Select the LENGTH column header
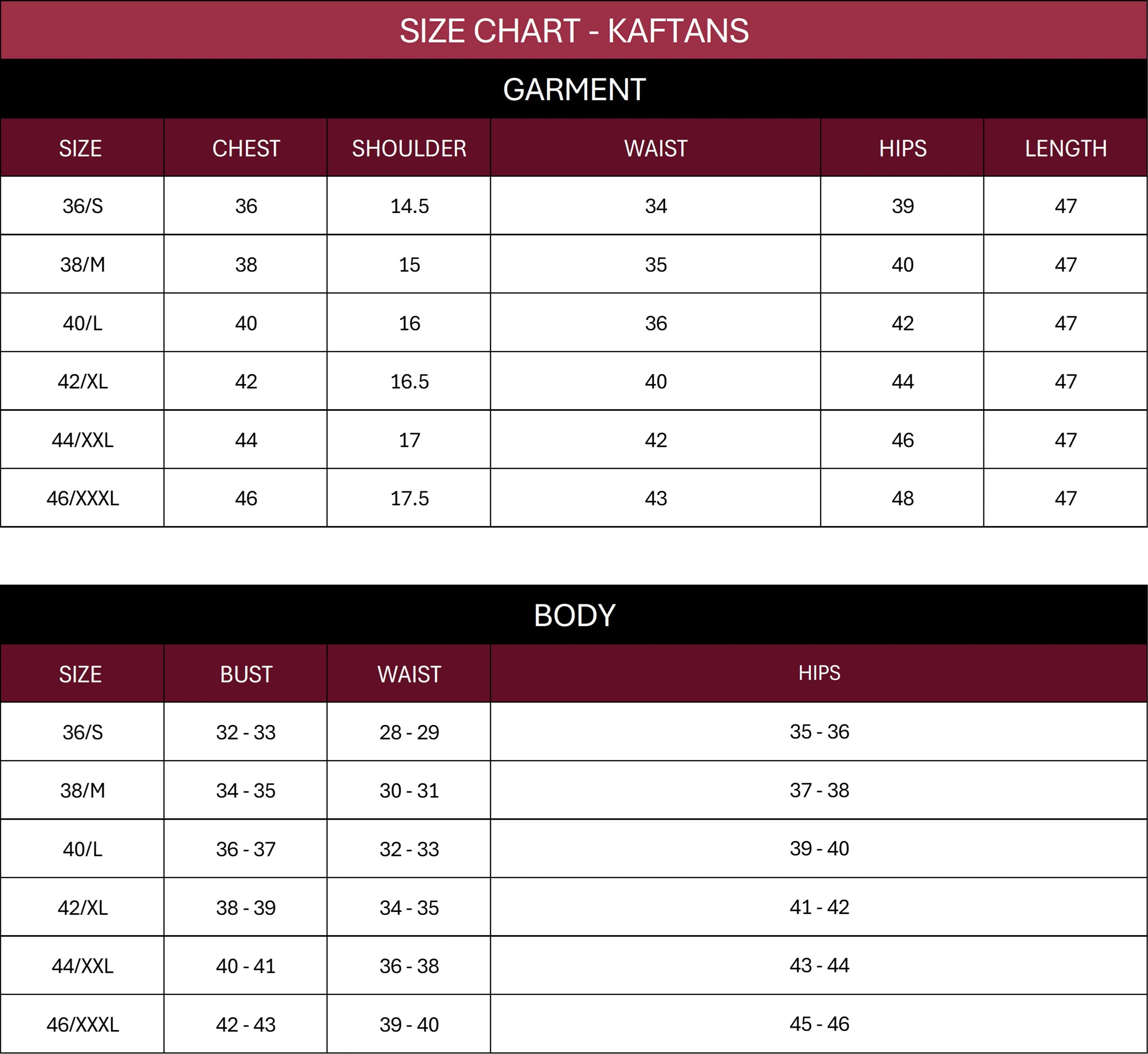1148x1054 pixels. point(1065,148)
